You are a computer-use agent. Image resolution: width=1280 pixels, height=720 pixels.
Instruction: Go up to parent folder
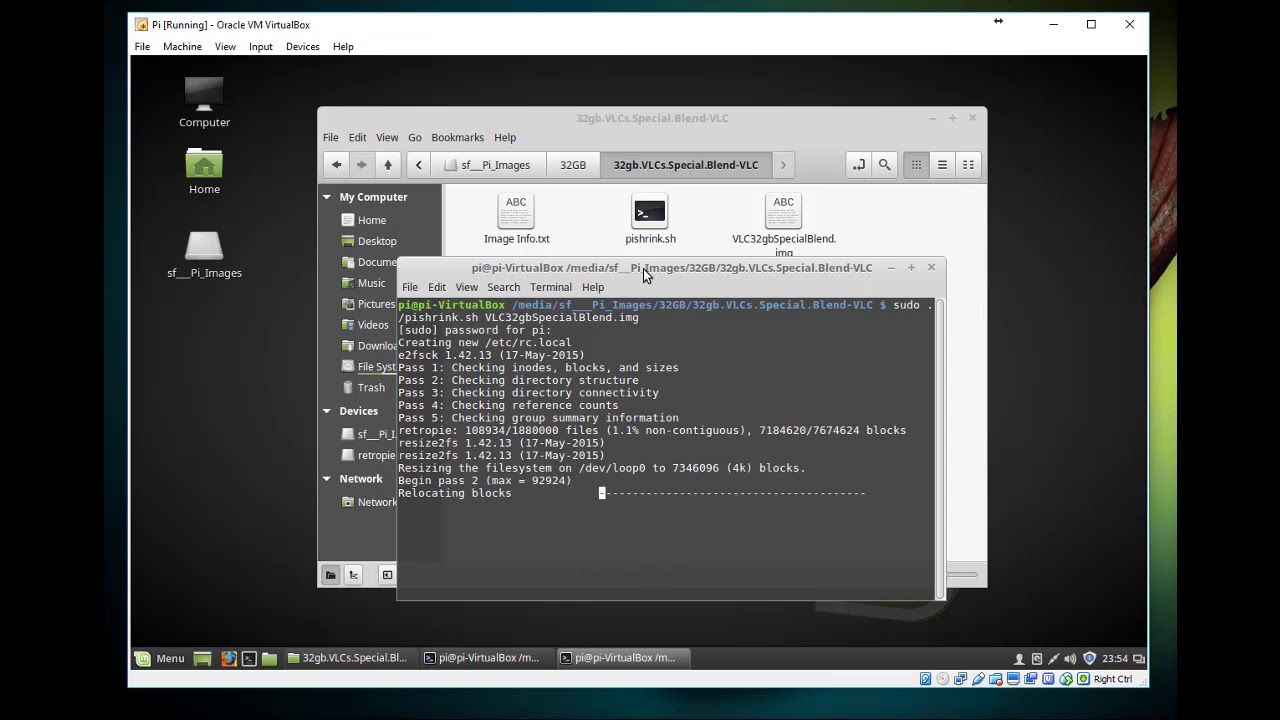click(388, 165)
